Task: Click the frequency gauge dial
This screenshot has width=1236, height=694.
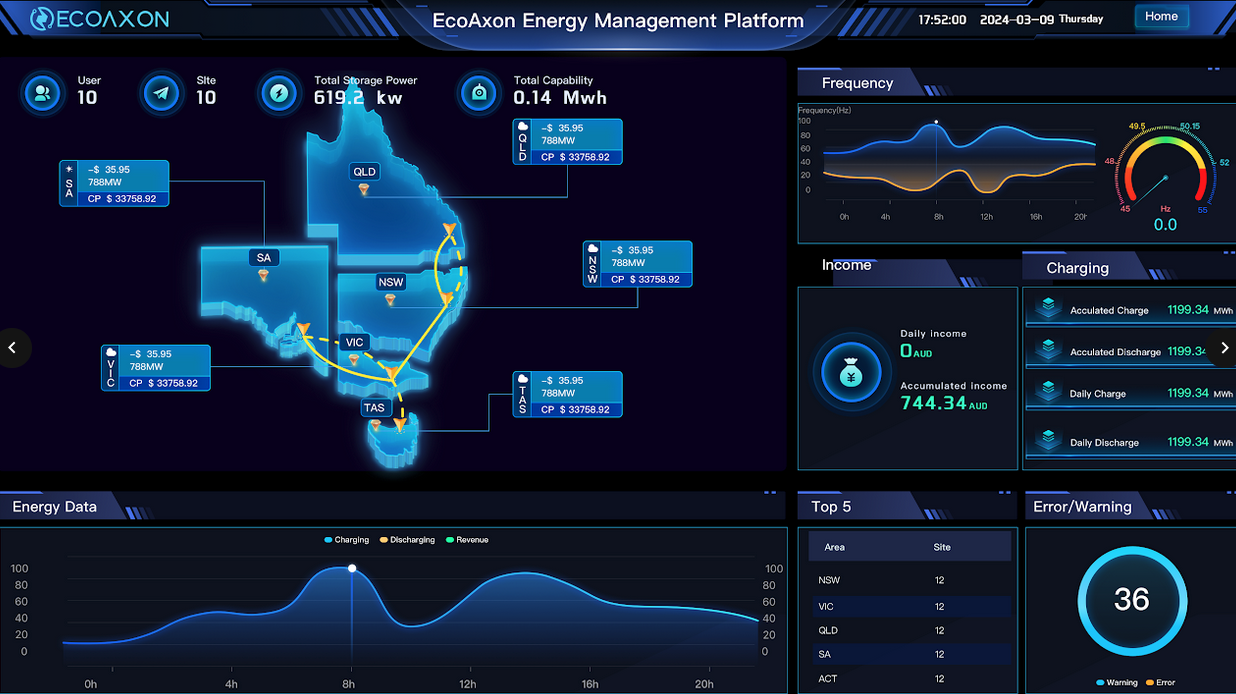Action: (x=1166, y=170)
